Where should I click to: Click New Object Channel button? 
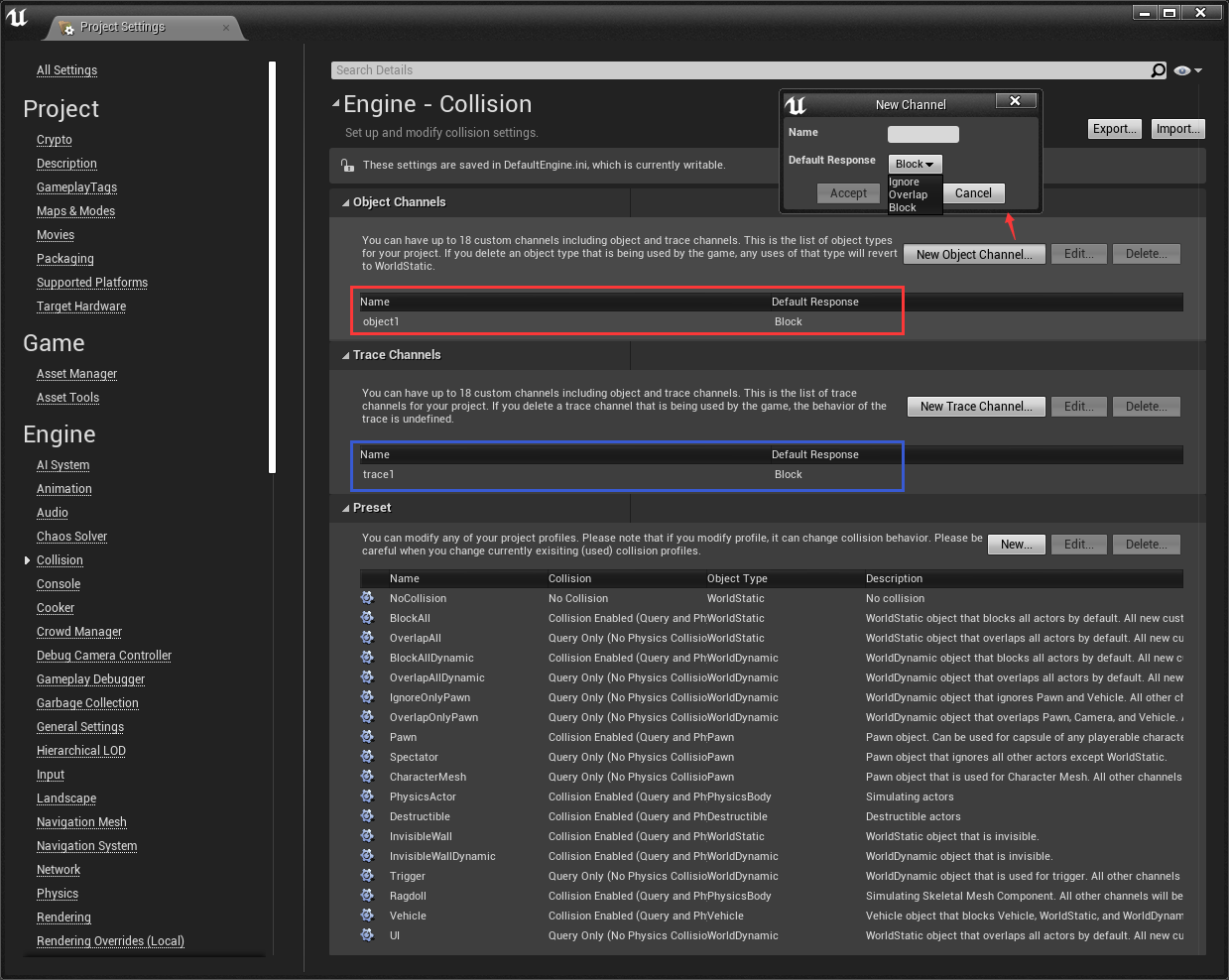pos(974,255)
